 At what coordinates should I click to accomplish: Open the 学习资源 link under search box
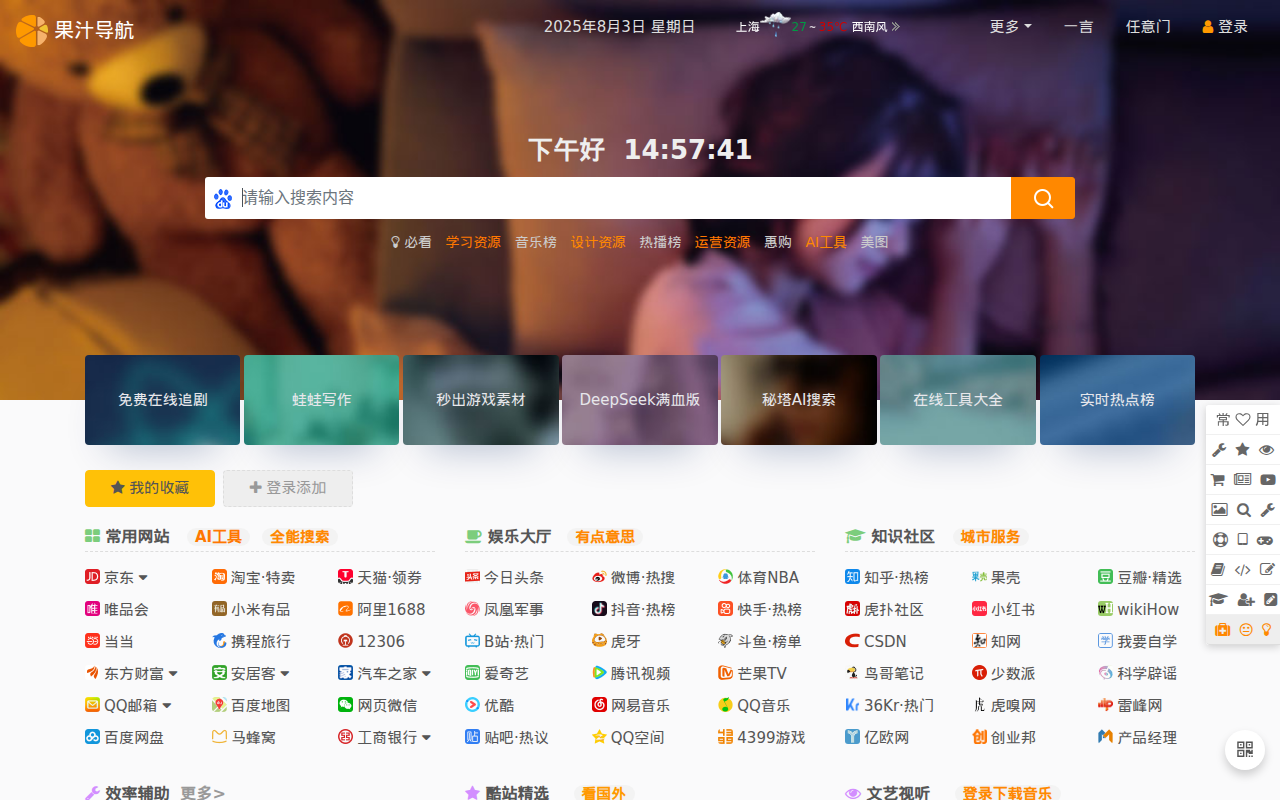click(x=473, y=242)
